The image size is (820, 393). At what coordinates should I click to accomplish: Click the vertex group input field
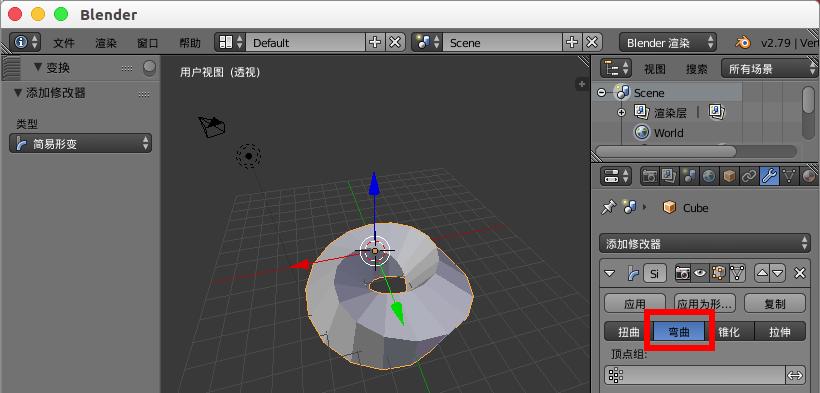pyautogui.click(x=695, y=375)
